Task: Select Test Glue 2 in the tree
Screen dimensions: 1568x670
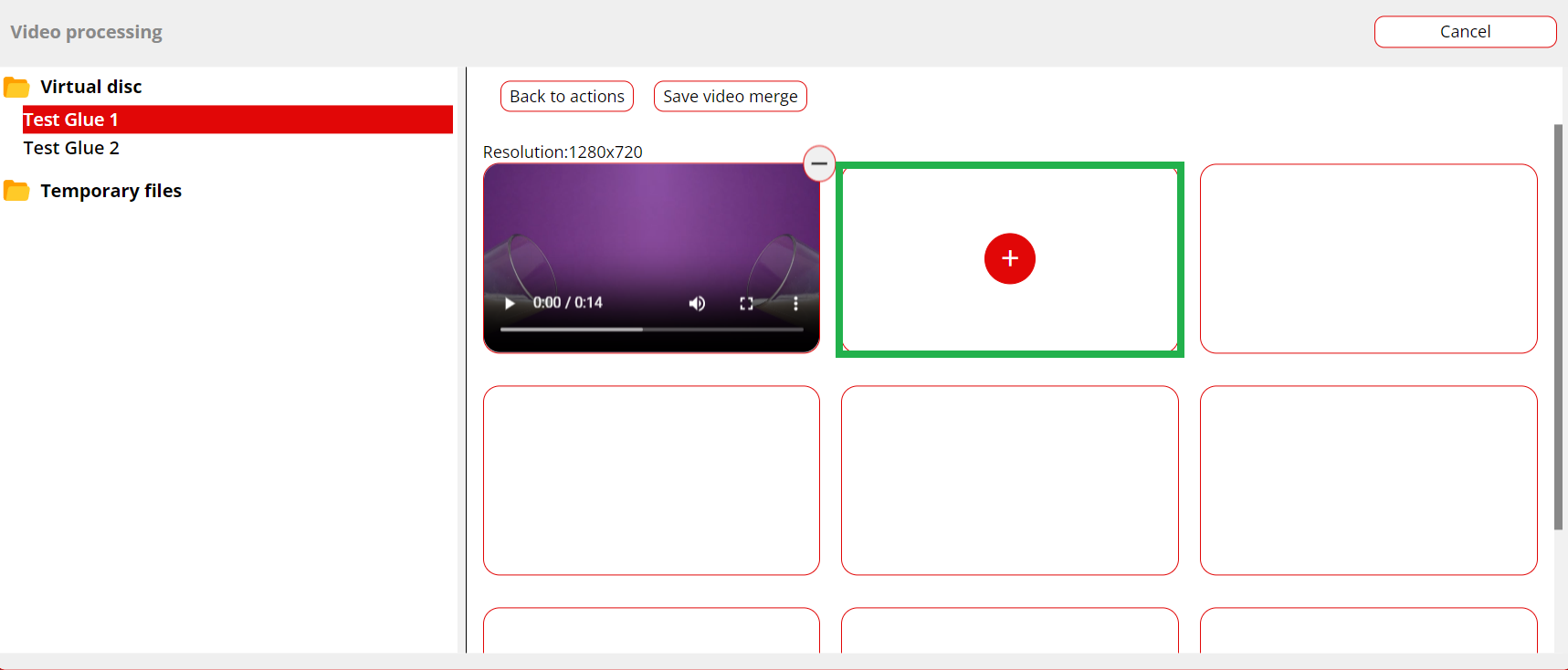Action: 71,148
